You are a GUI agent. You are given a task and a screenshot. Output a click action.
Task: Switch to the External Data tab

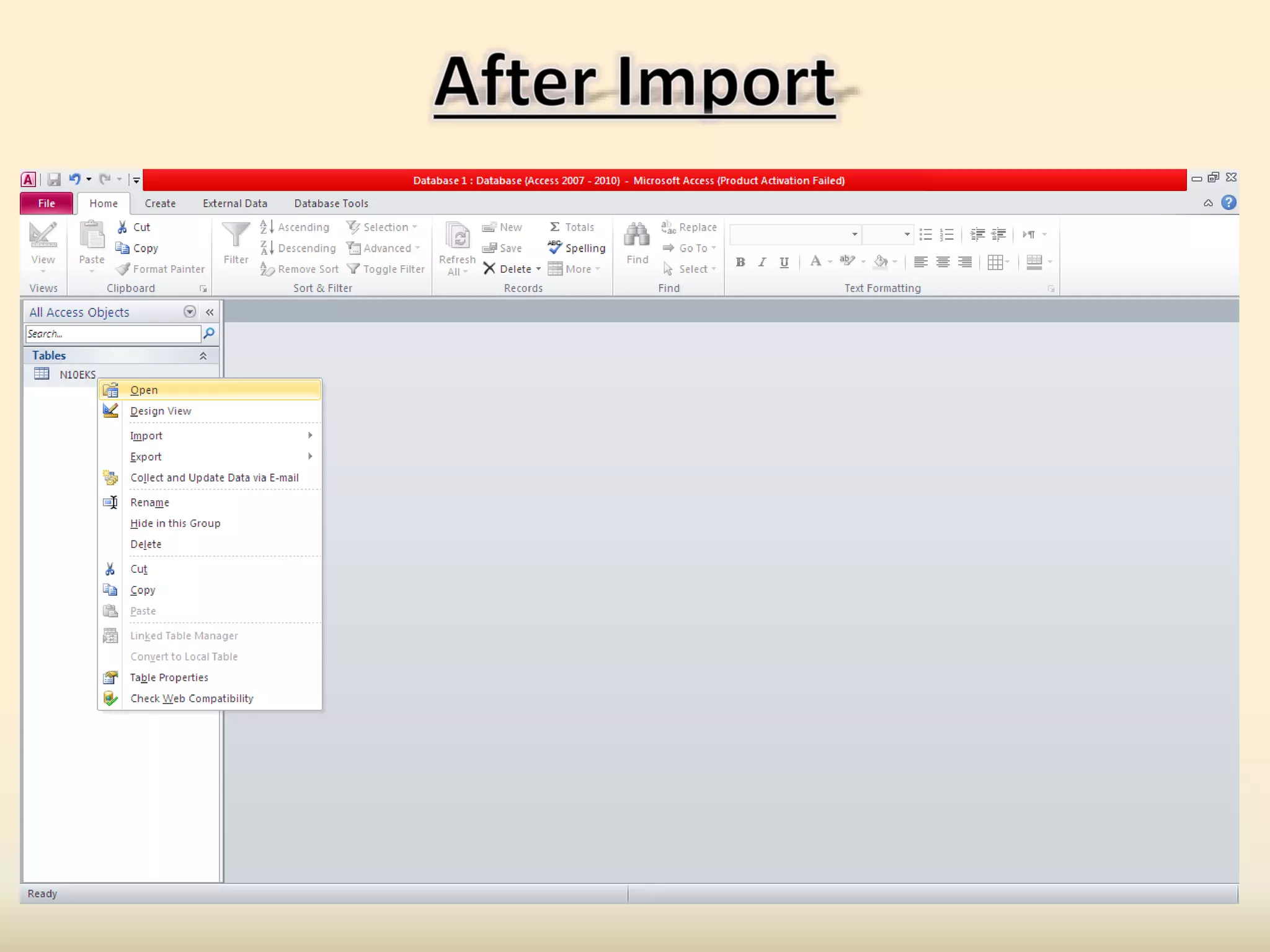[234, 203]
